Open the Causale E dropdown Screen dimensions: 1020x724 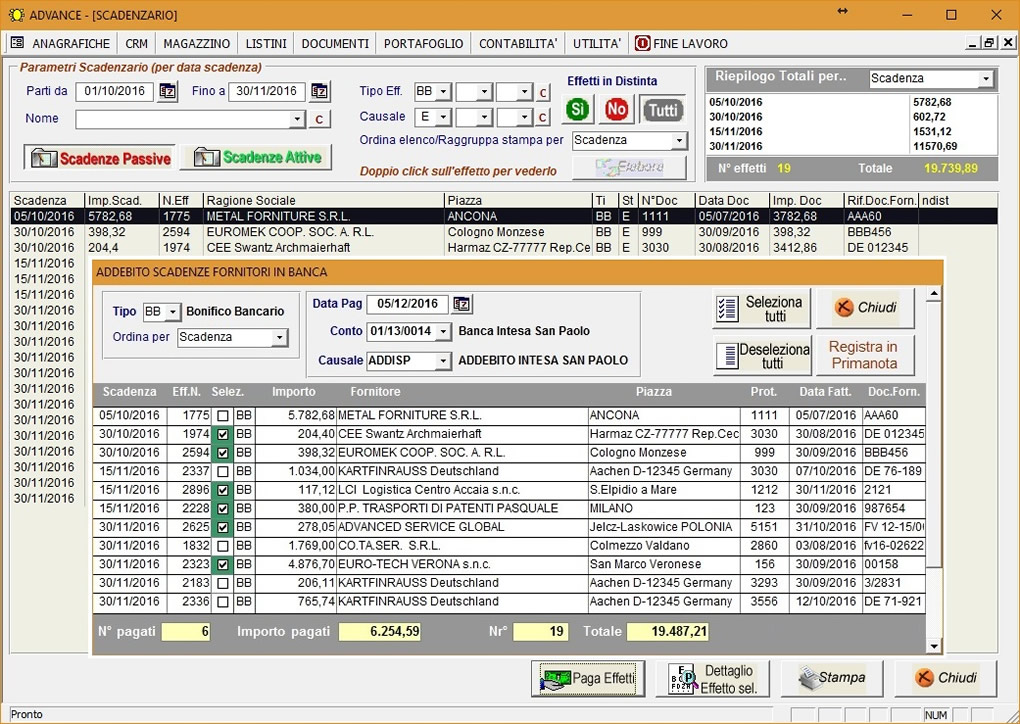(443, 117)
